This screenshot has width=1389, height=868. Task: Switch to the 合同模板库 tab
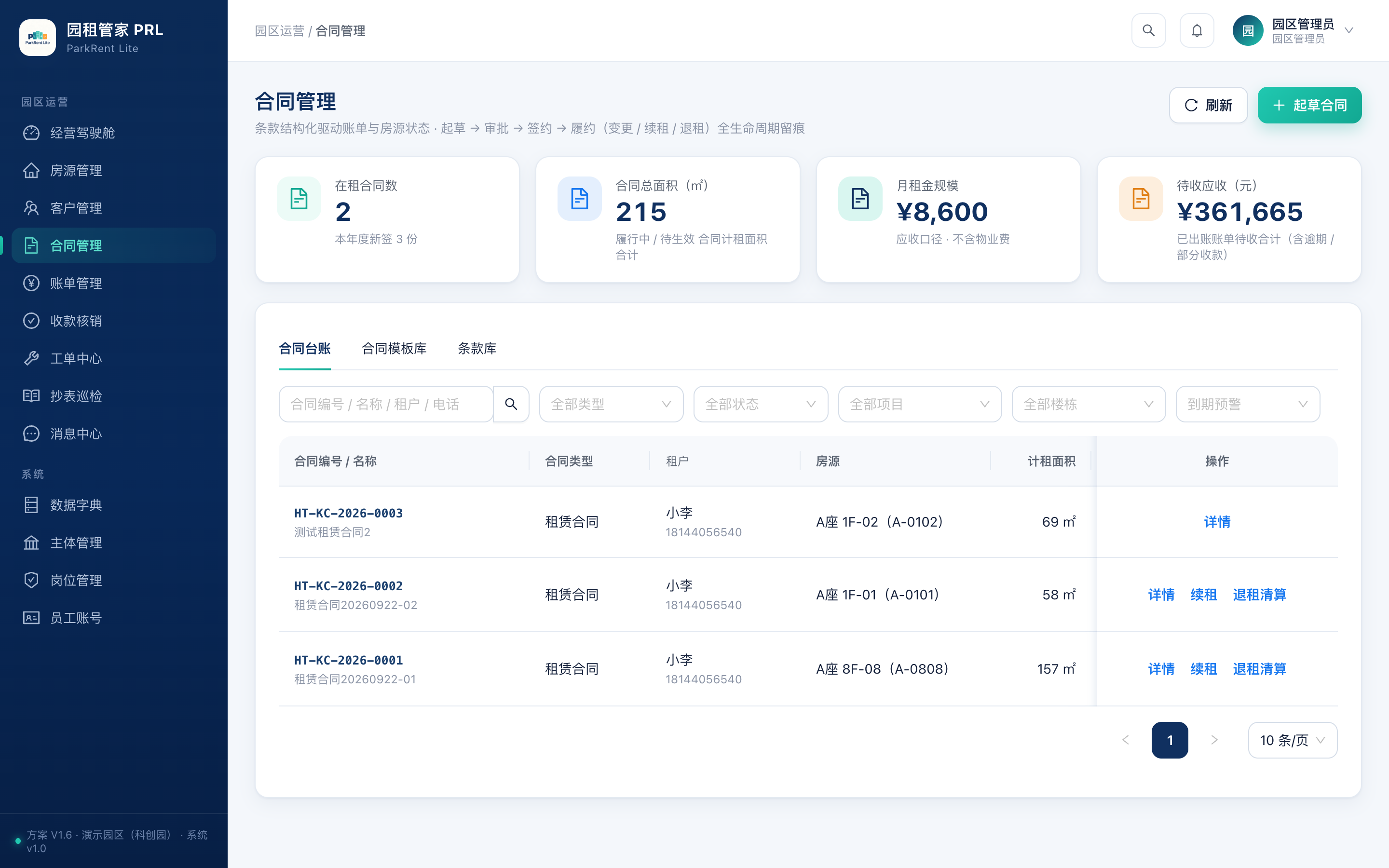click(x=395, y=349)
